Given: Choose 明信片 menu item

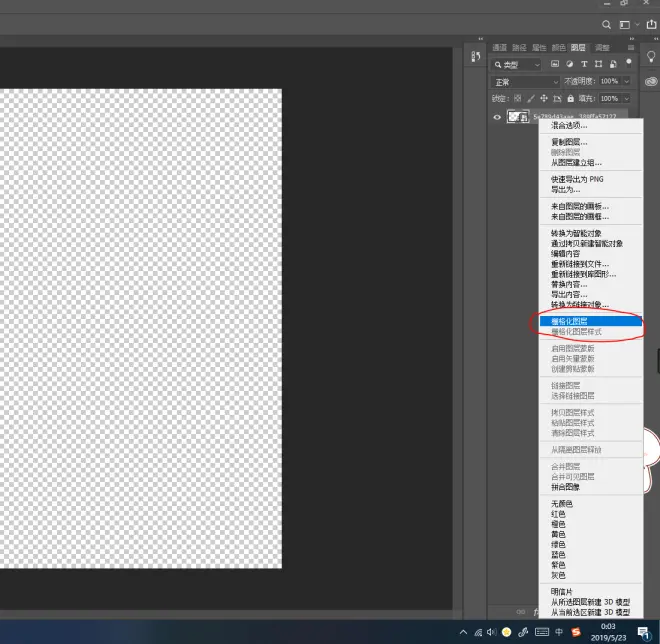Looking at the screenshot, I should [x=591, y=592].
